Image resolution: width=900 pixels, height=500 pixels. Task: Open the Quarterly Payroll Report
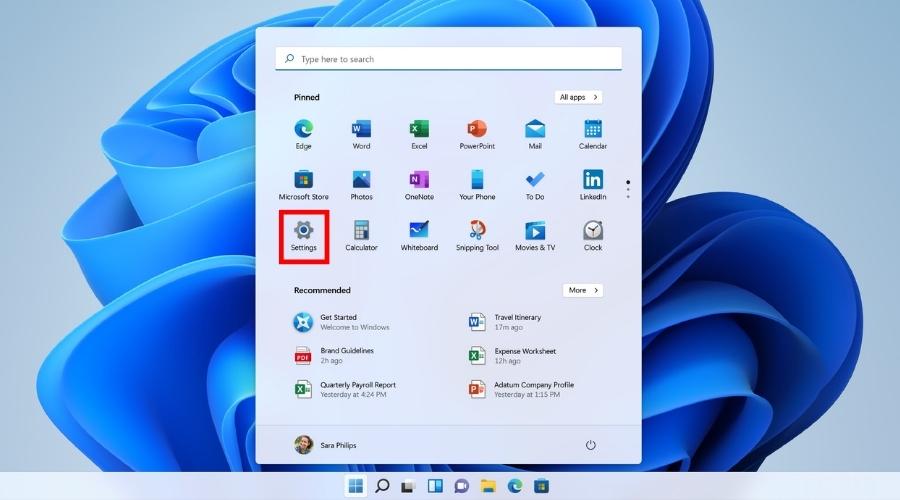344,389
